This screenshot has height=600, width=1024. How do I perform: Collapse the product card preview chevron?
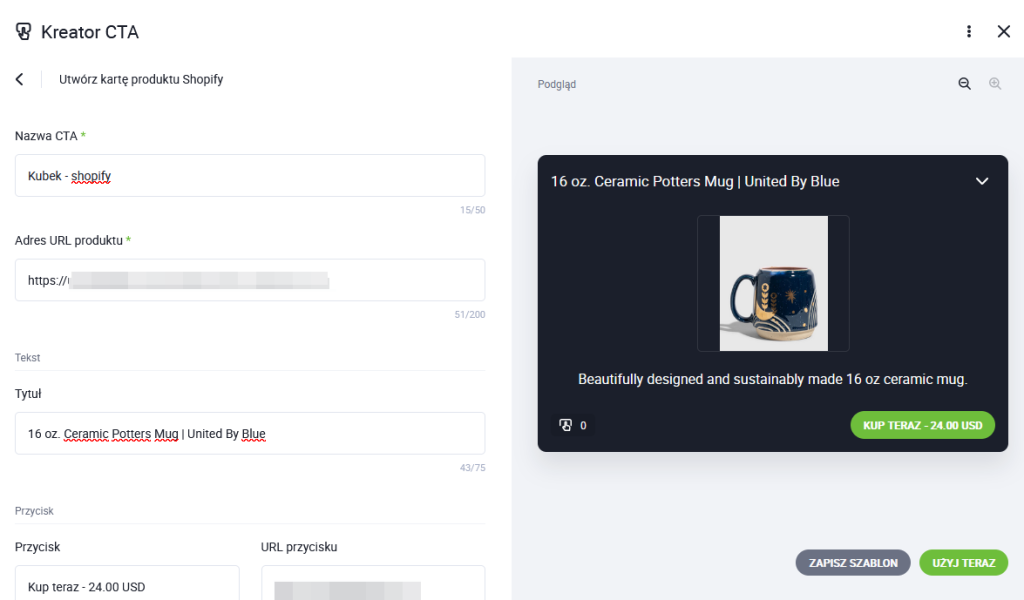coord(982,181)
